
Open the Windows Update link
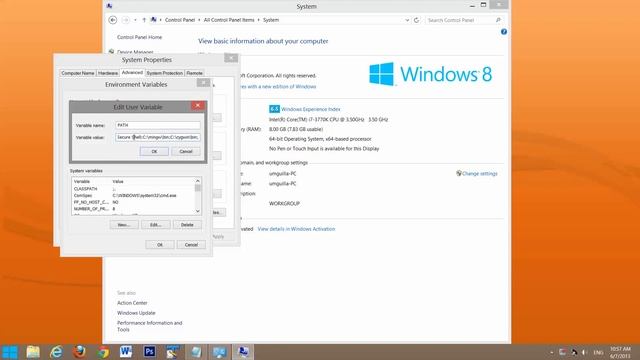(136, 313)
